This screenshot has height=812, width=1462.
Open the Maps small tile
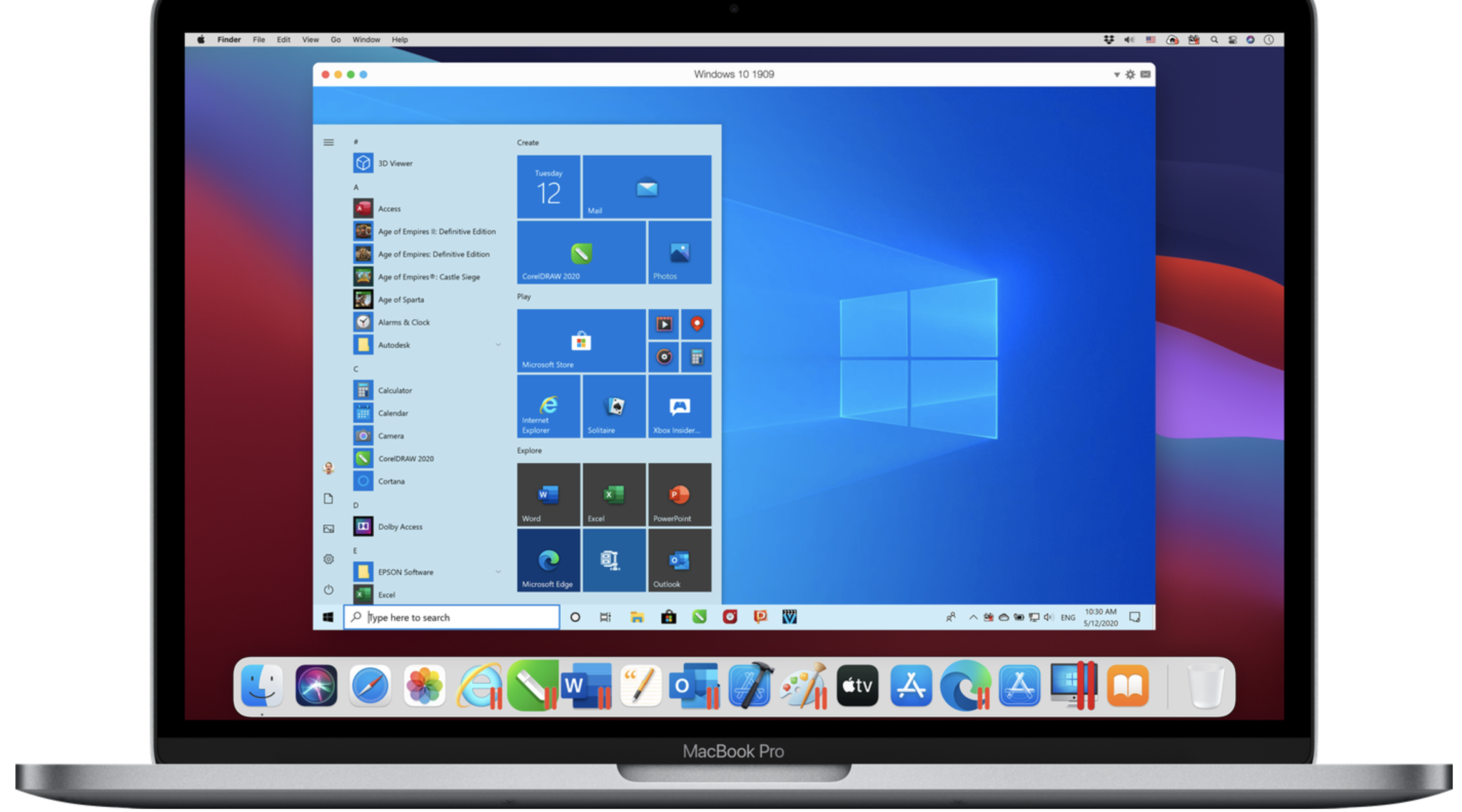pyautogui.click(x=697, y=325)
